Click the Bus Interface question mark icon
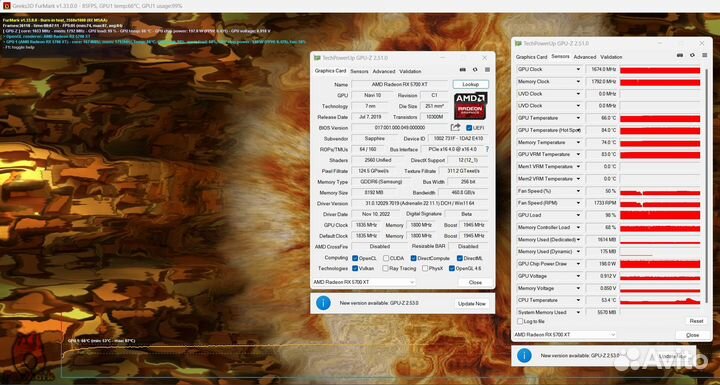 pos(487,149)
